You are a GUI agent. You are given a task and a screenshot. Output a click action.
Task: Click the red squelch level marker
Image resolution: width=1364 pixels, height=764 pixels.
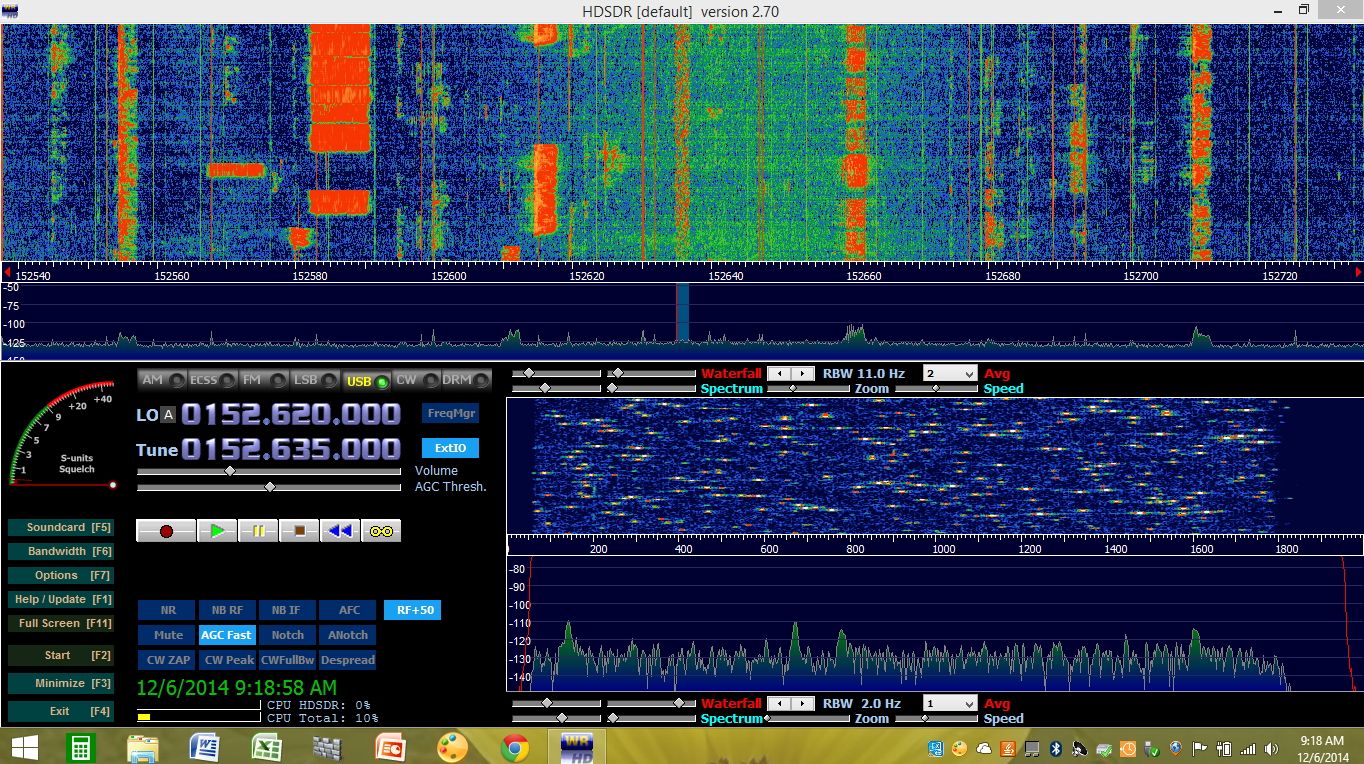pyautogui.click(x=112, y=485)
